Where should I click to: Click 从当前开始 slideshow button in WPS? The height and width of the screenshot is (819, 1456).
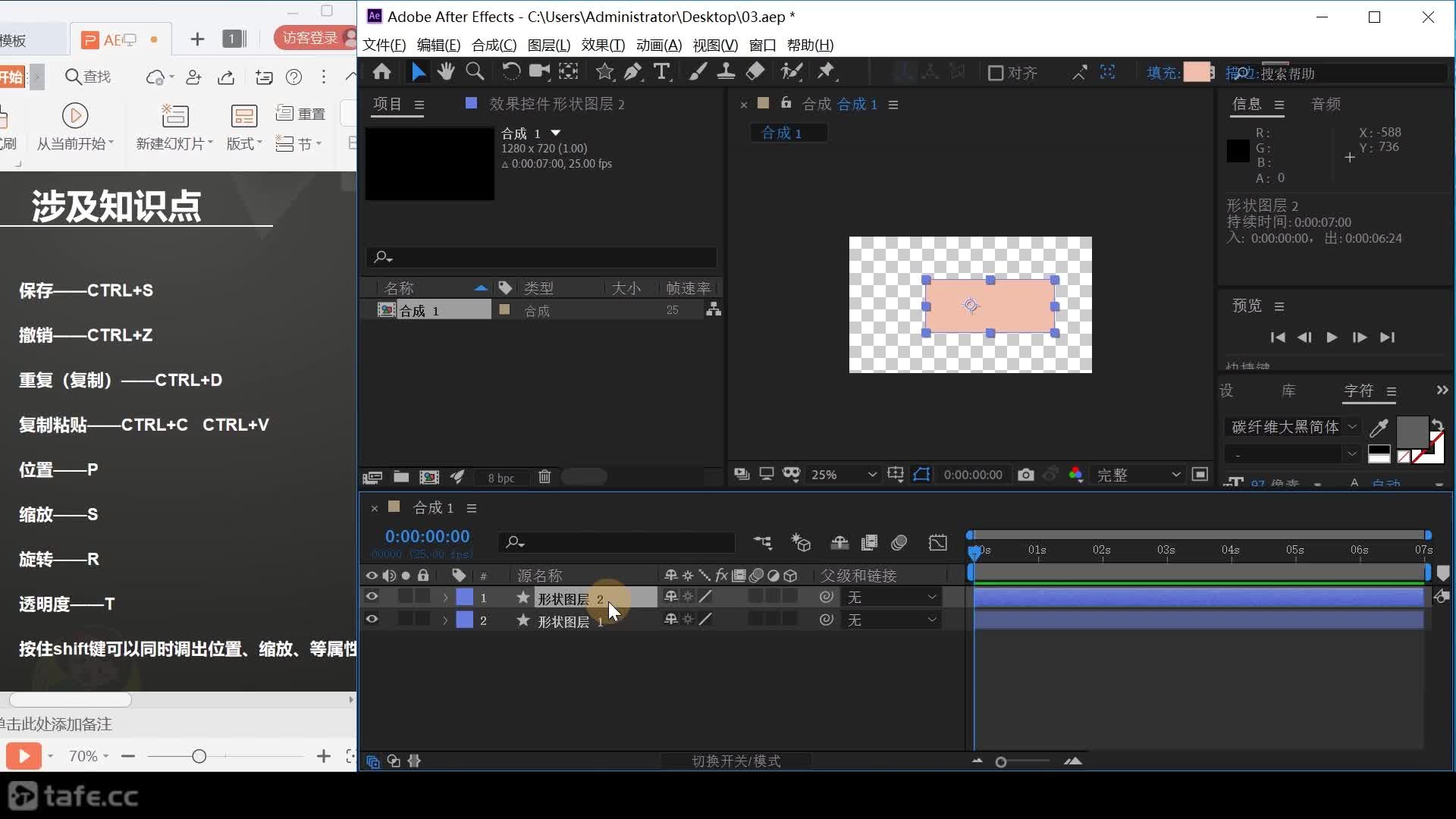pos(75,127)
